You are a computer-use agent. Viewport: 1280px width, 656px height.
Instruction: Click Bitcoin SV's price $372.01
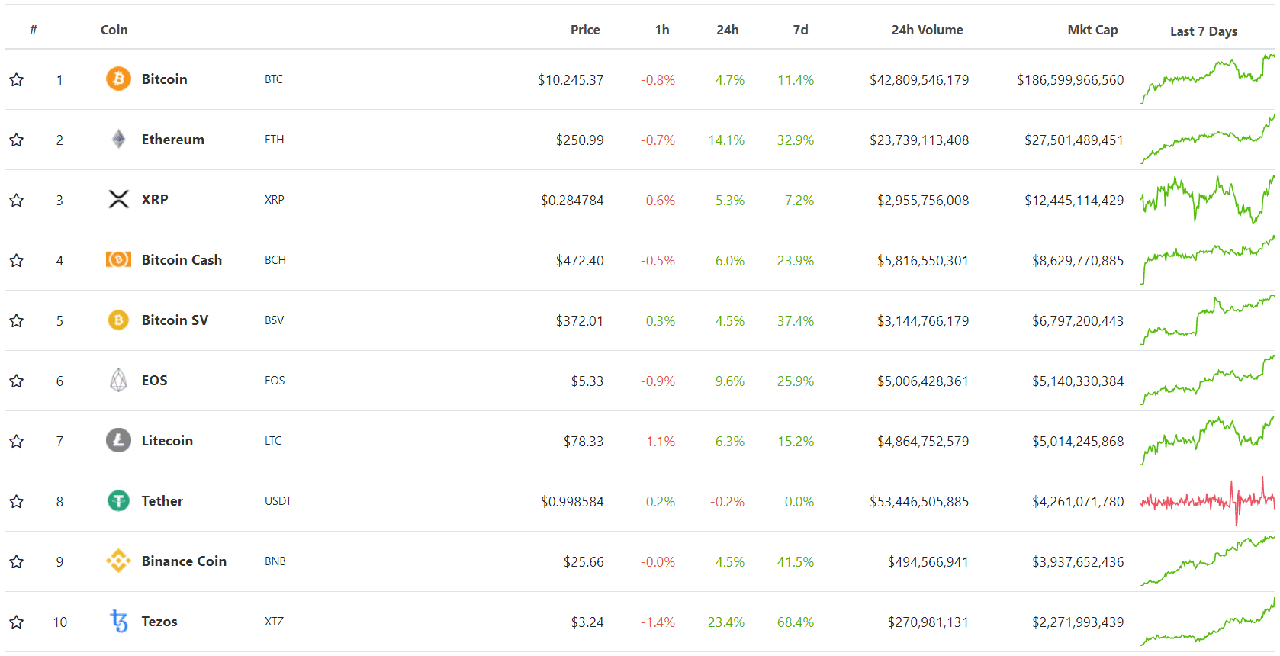coord(580,321)
